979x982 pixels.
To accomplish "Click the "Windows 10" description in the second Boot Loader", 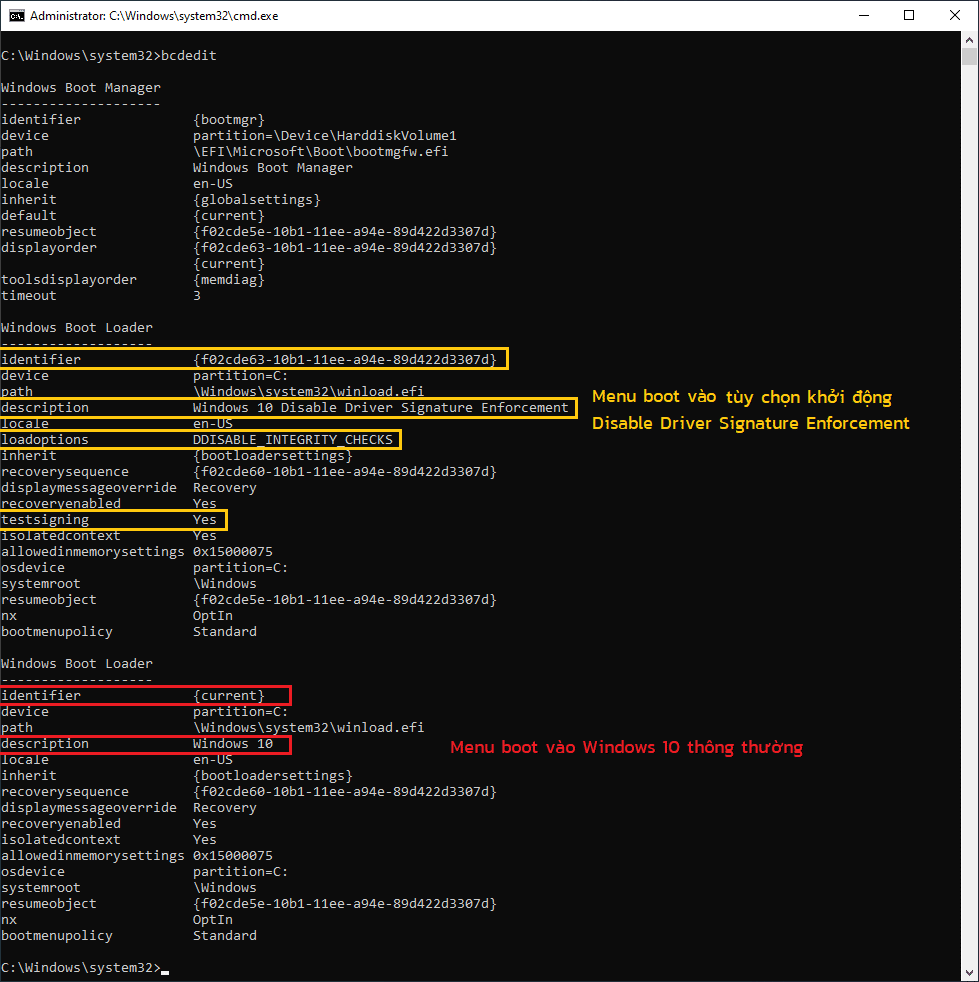I will (233, 743).
